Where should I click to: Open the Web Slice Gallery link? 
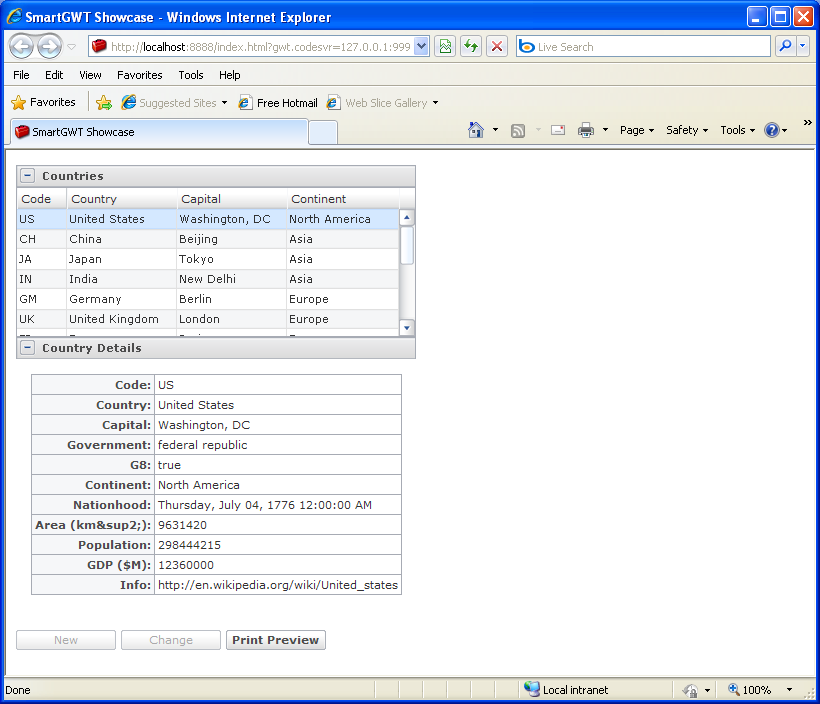[x=382, y=103]
